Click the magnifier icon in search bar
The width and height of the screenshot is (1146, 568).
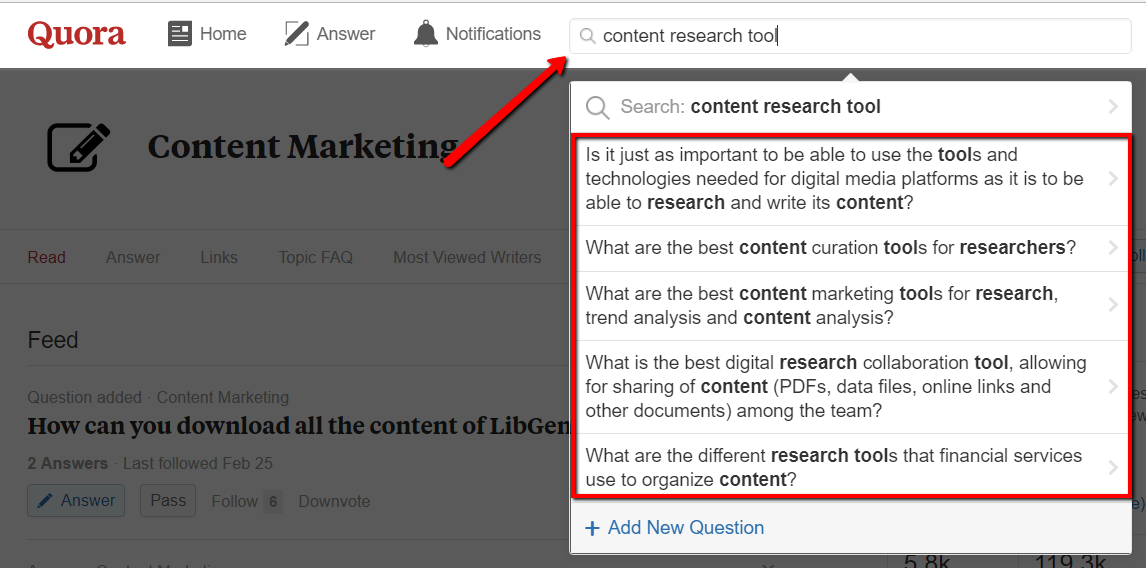587,36
